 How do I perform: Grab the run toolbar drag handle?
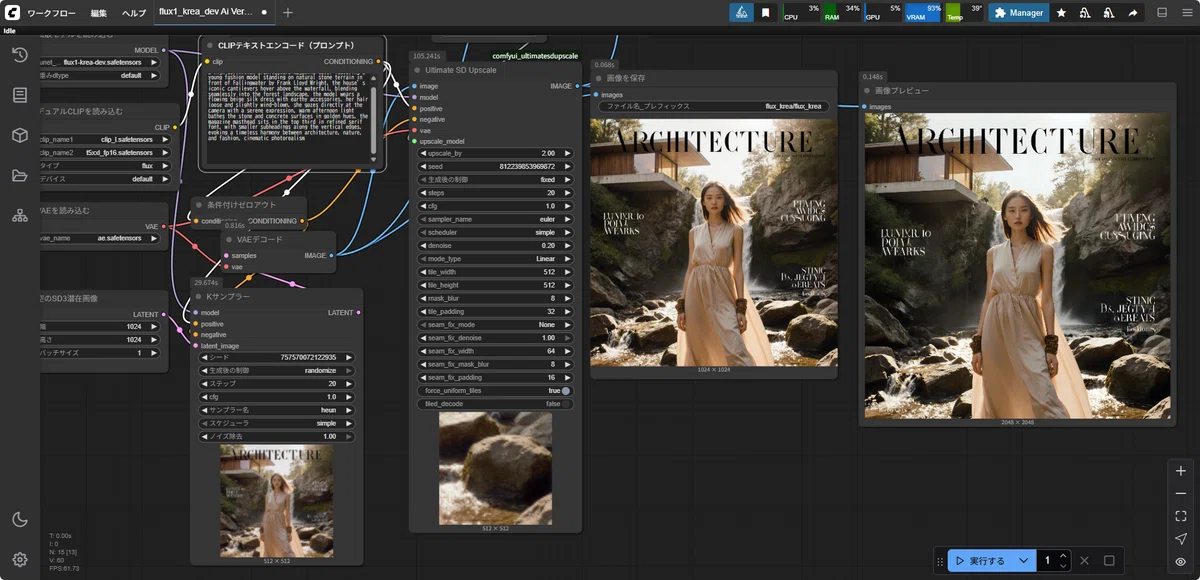pos(940,561)
